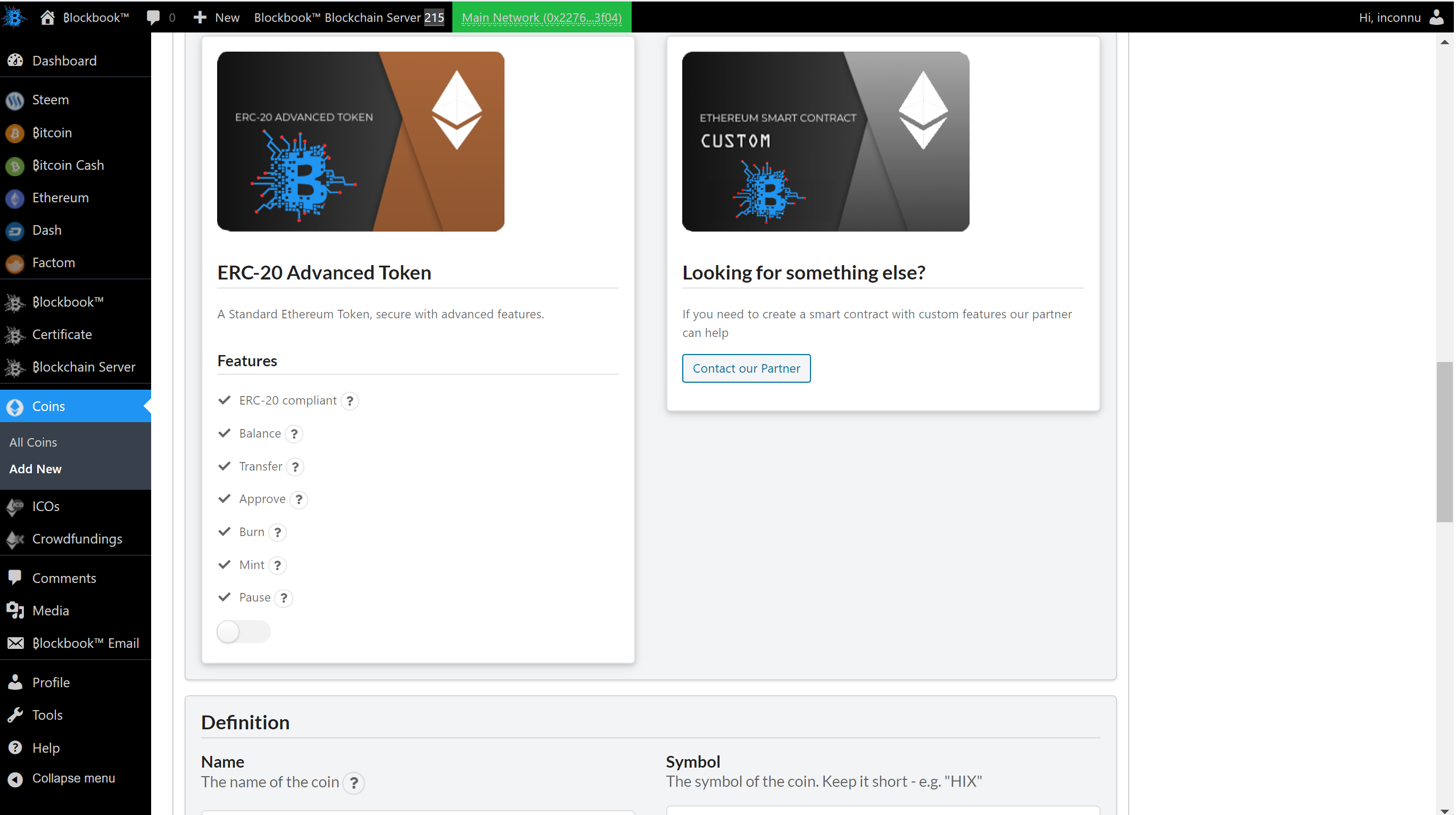This screenshot has height=815, width=1456.
Task: Click the Blockbook logo in admin bar
Action: [x=14, y=17]
